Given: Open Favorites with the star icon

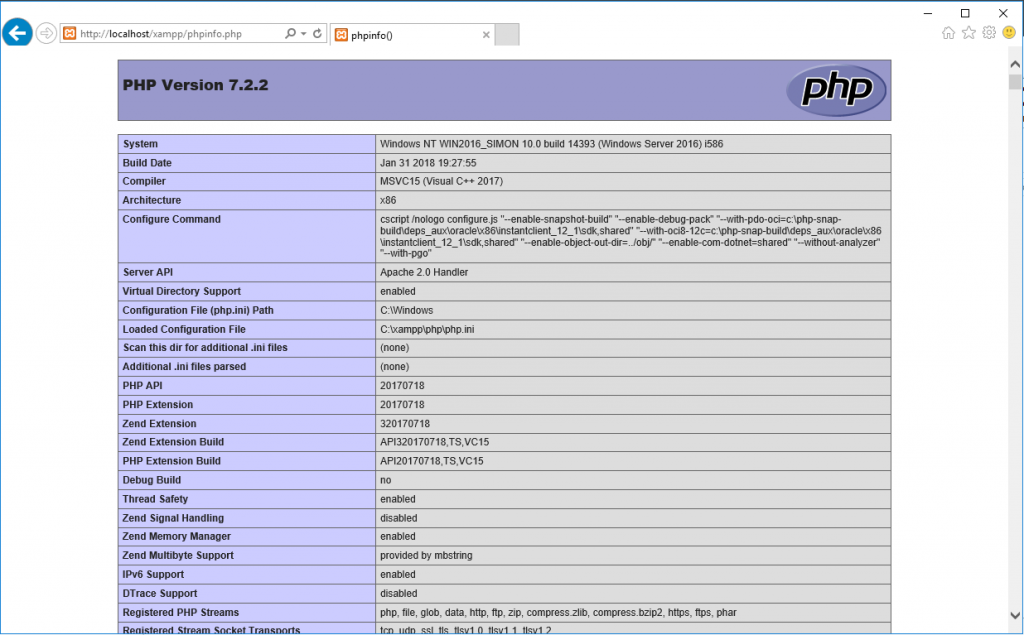Looking at the screenshot, I should coord(968,33).
